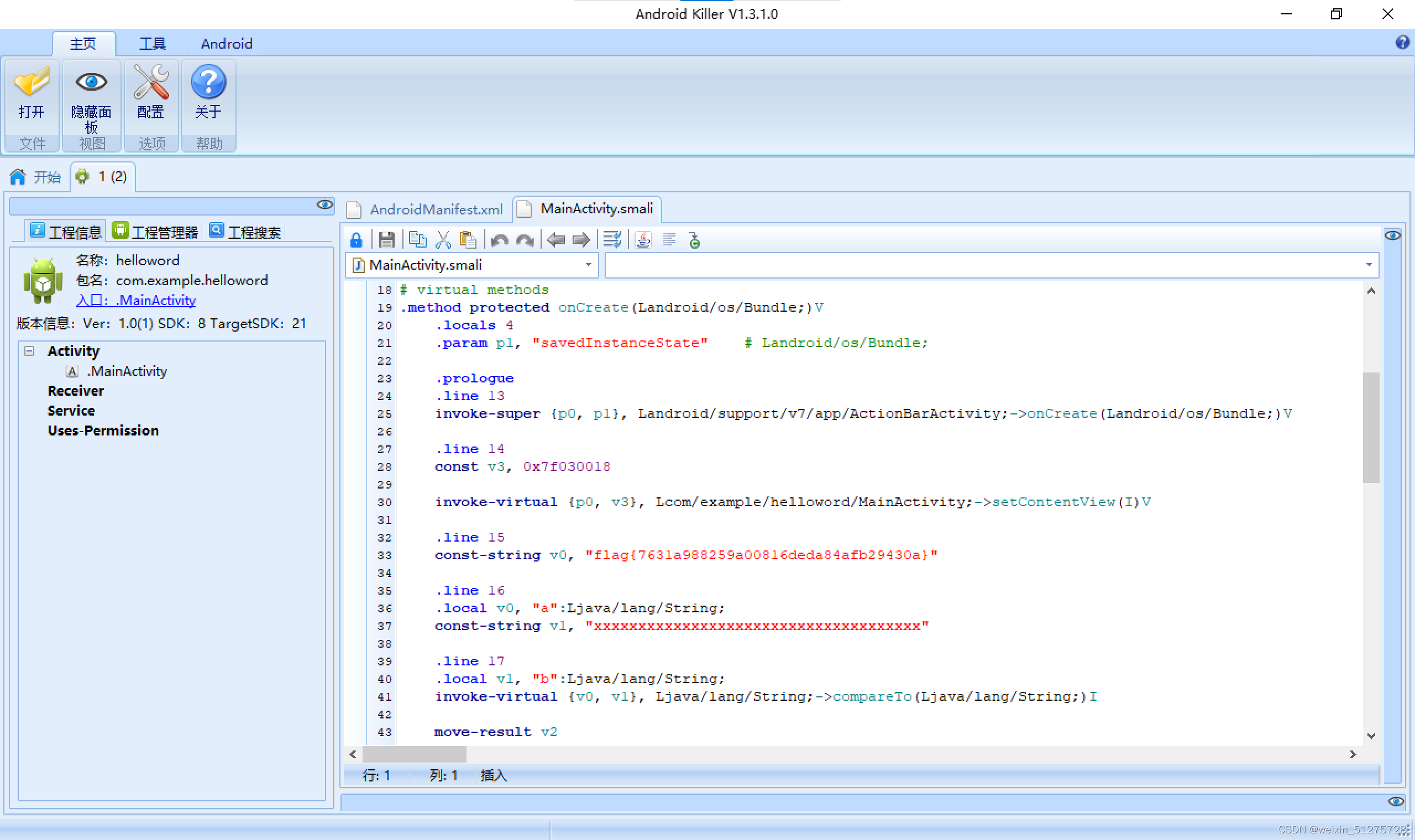Screen dimensions: 1415x840
Task: Click compareTo on line 41
Action: [872, 696]
